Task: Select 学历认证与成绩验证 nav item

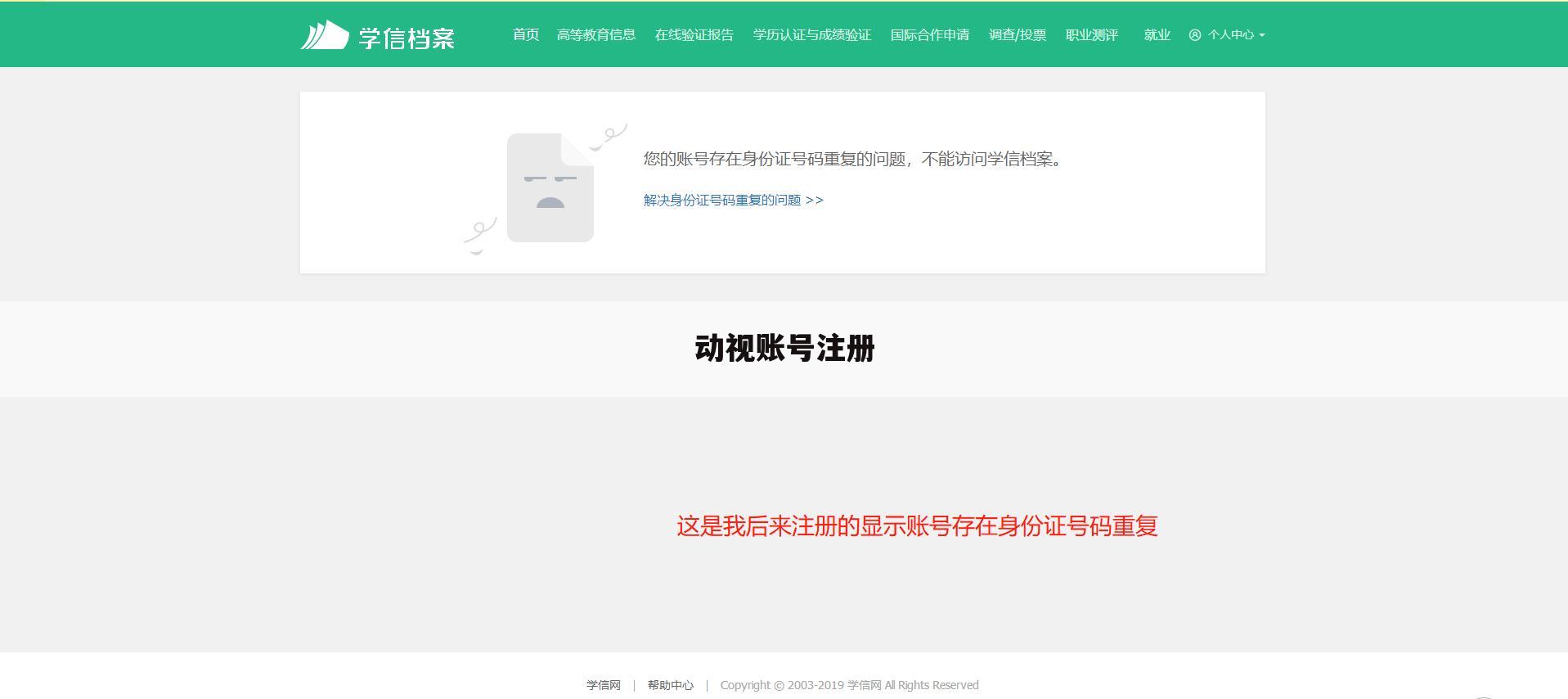Action: point(812,34)
